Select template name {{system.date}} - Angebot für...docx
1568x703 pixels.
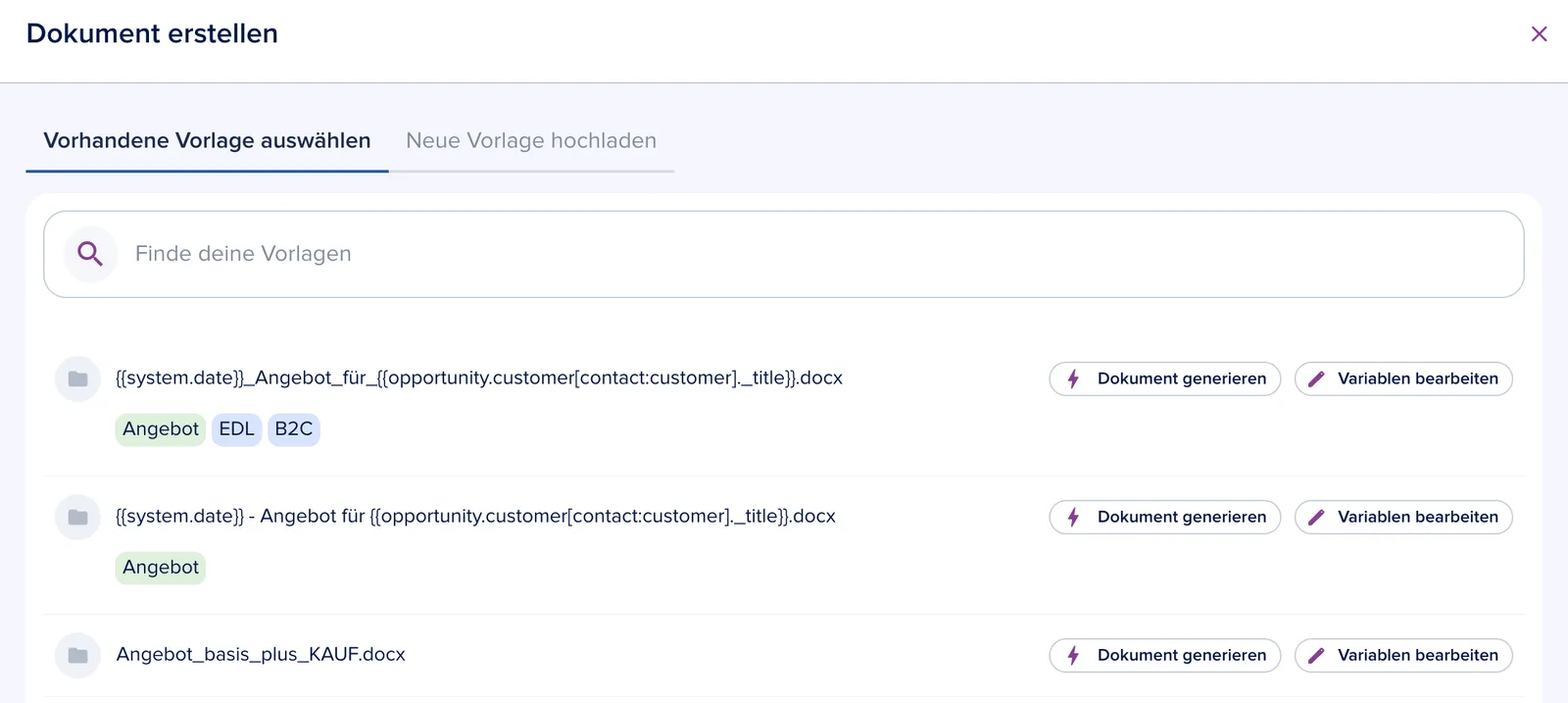475,517
